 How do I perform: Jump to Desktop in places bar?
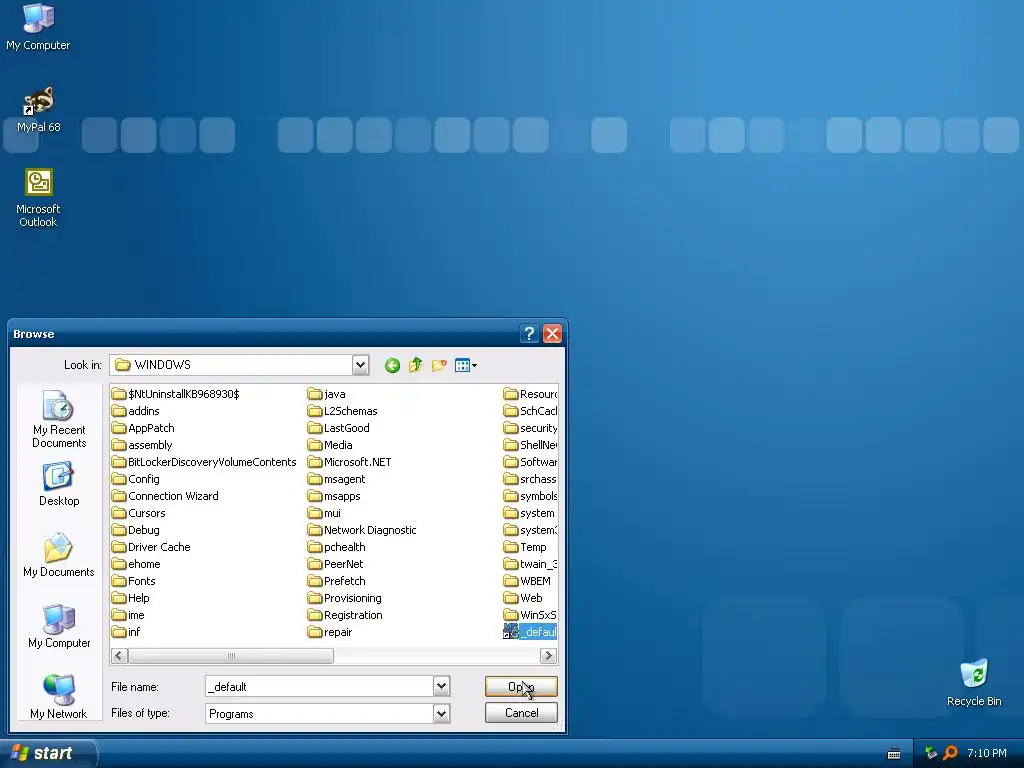(x=59, y=485)
